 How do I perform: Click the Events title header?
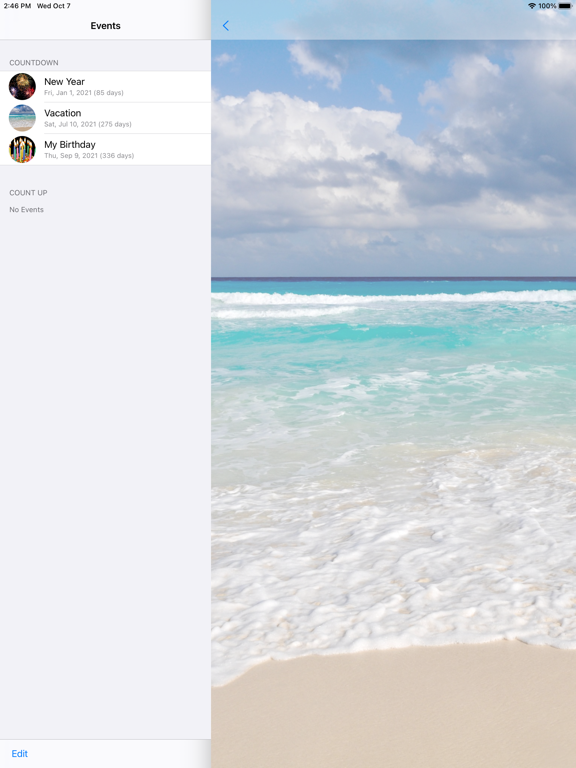point(105,26)
